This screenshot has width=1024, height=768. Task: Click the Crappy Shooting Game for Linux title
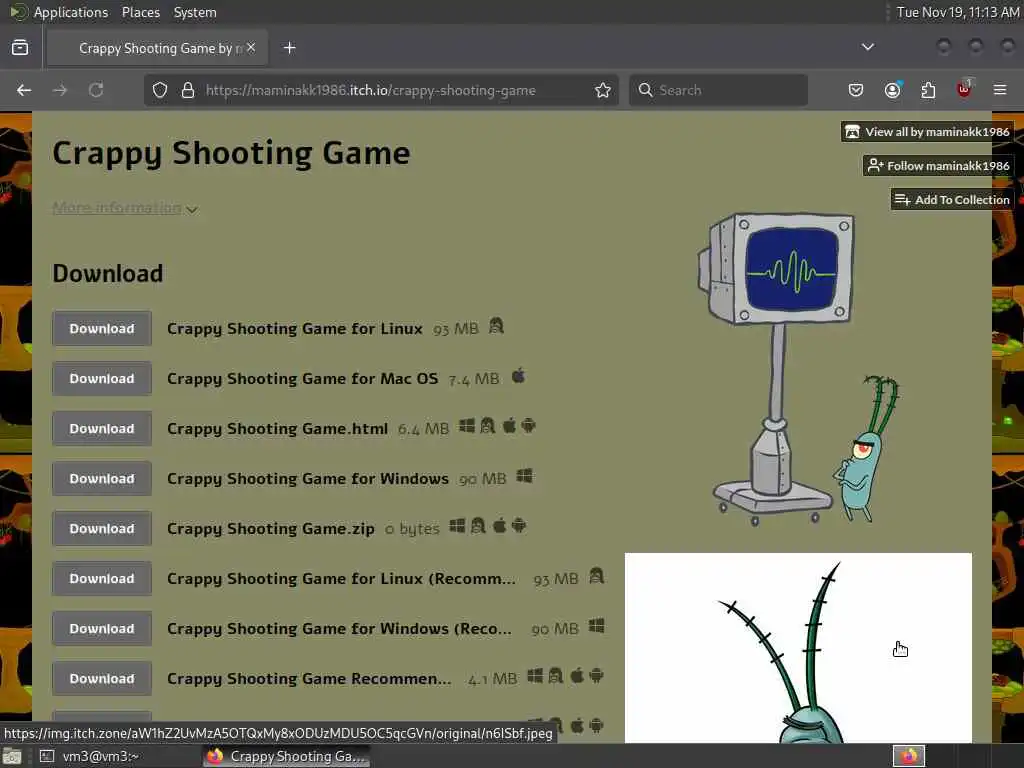pos(295,328)
